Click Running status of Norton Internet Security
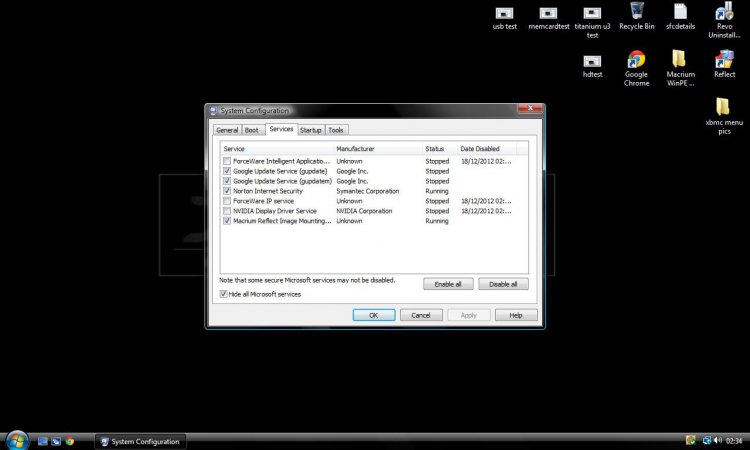The image size is (750, 450). [x=437, y=191]
